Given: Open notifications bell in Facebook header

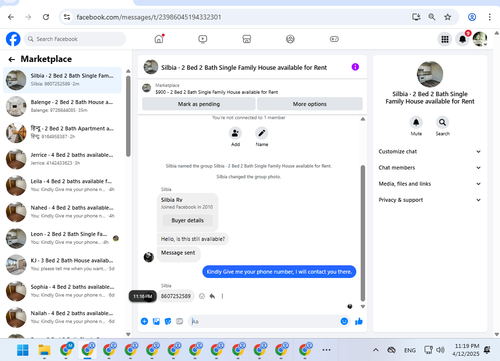Looking at the screenshot, I should [463, 39].
